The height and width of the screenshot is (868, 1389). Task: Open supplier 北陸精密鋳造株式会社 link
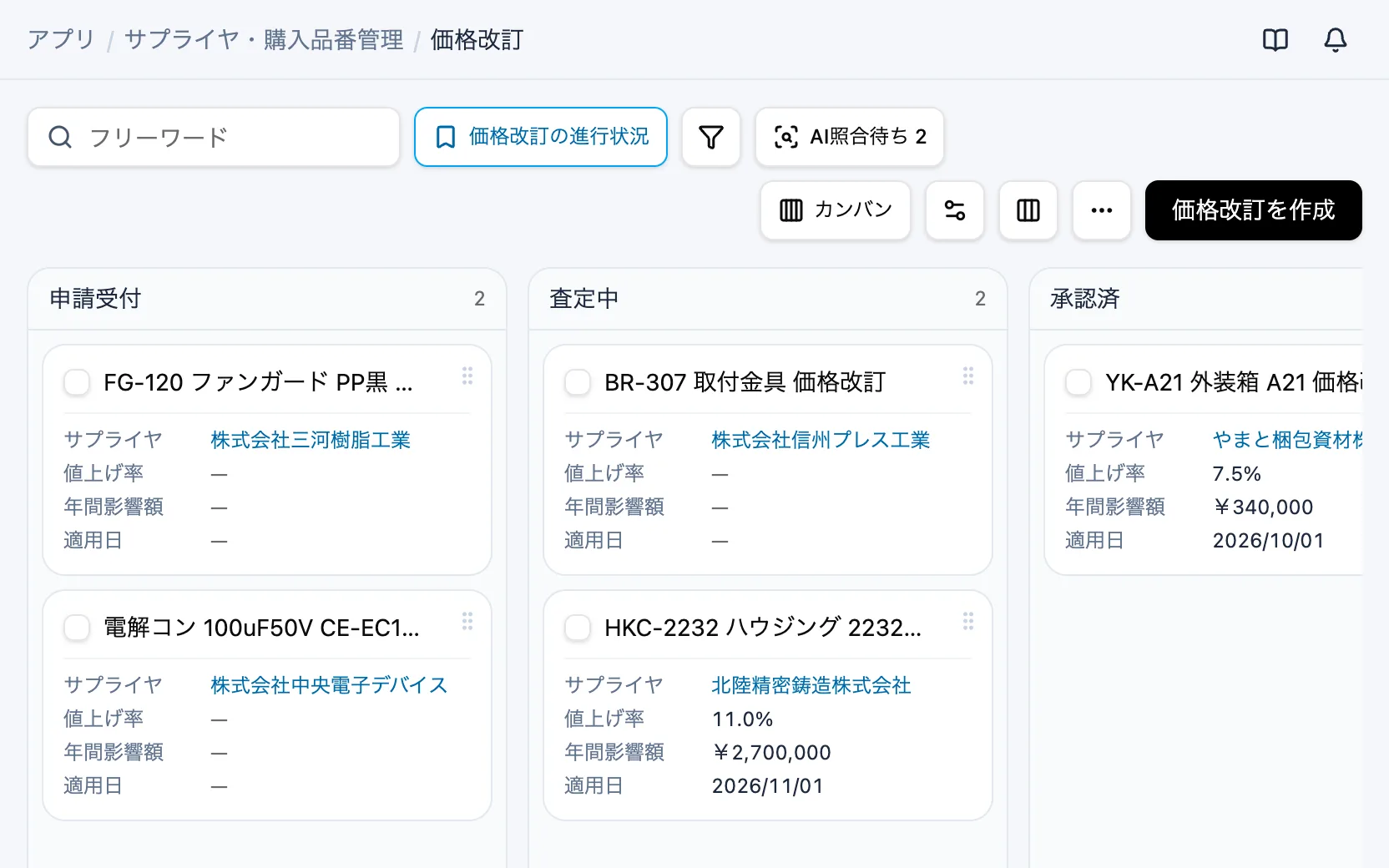[x=811, y=685]
